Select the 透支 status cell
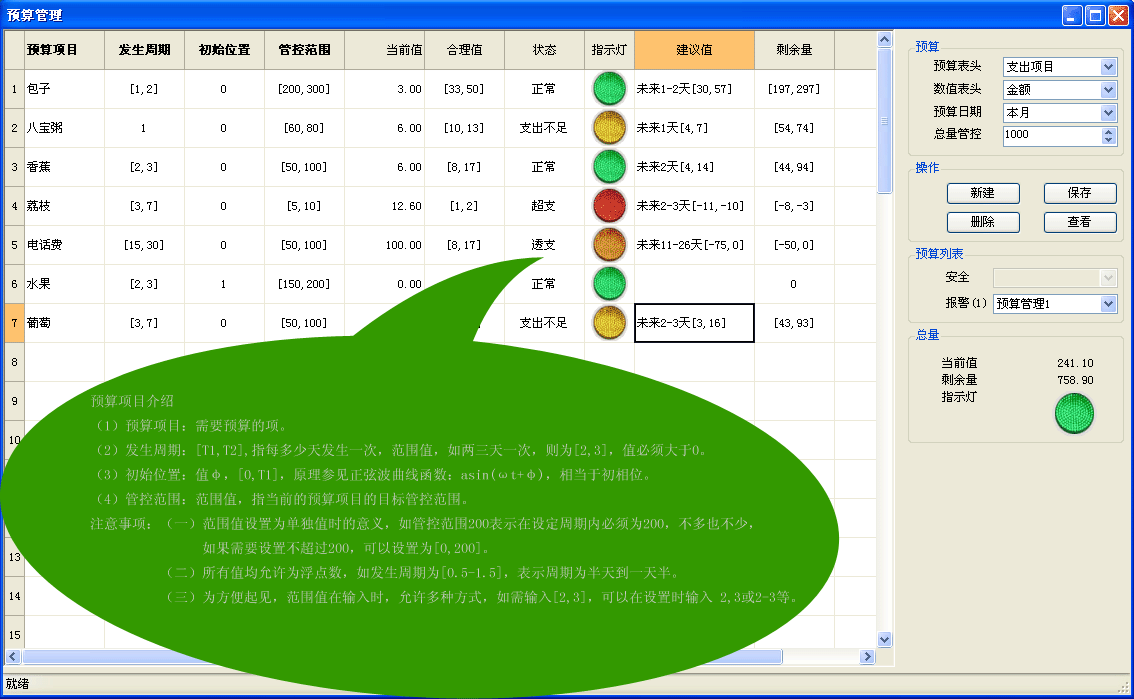Image resolution: width=1134 pixels, height=699 pixels. tap(545, 245)
